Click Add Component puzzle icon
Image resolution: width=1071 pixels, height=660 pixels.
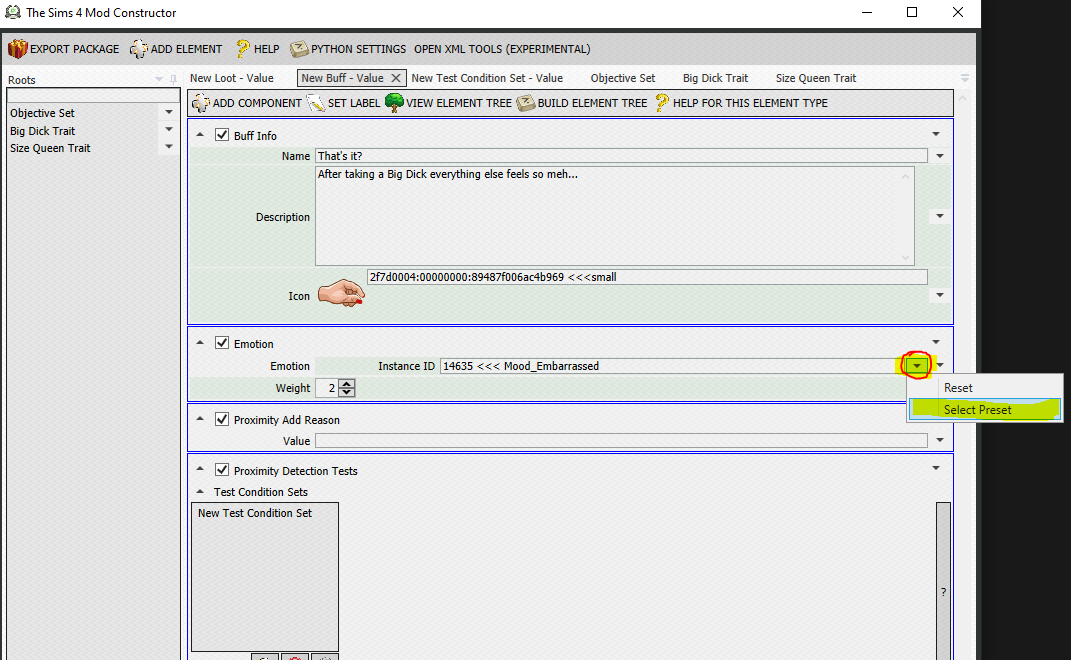201,103
